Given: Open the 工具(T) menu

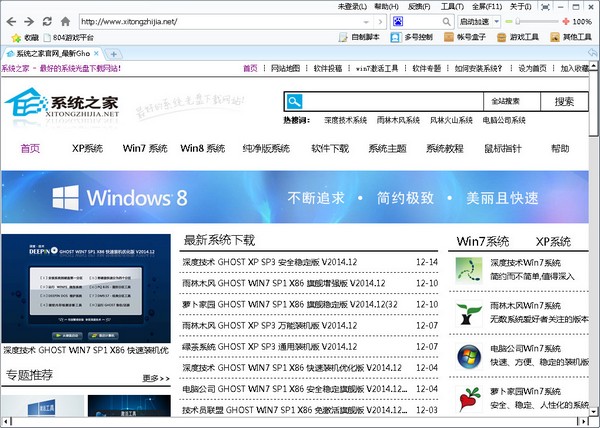Looking at the screenshot, I should (x=452, y=7).
